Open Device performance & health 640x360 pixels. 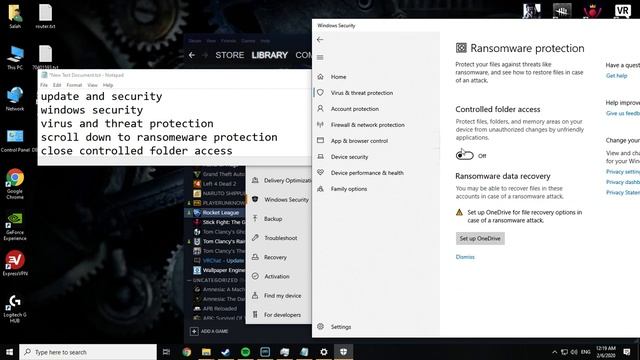coord(367,173)
